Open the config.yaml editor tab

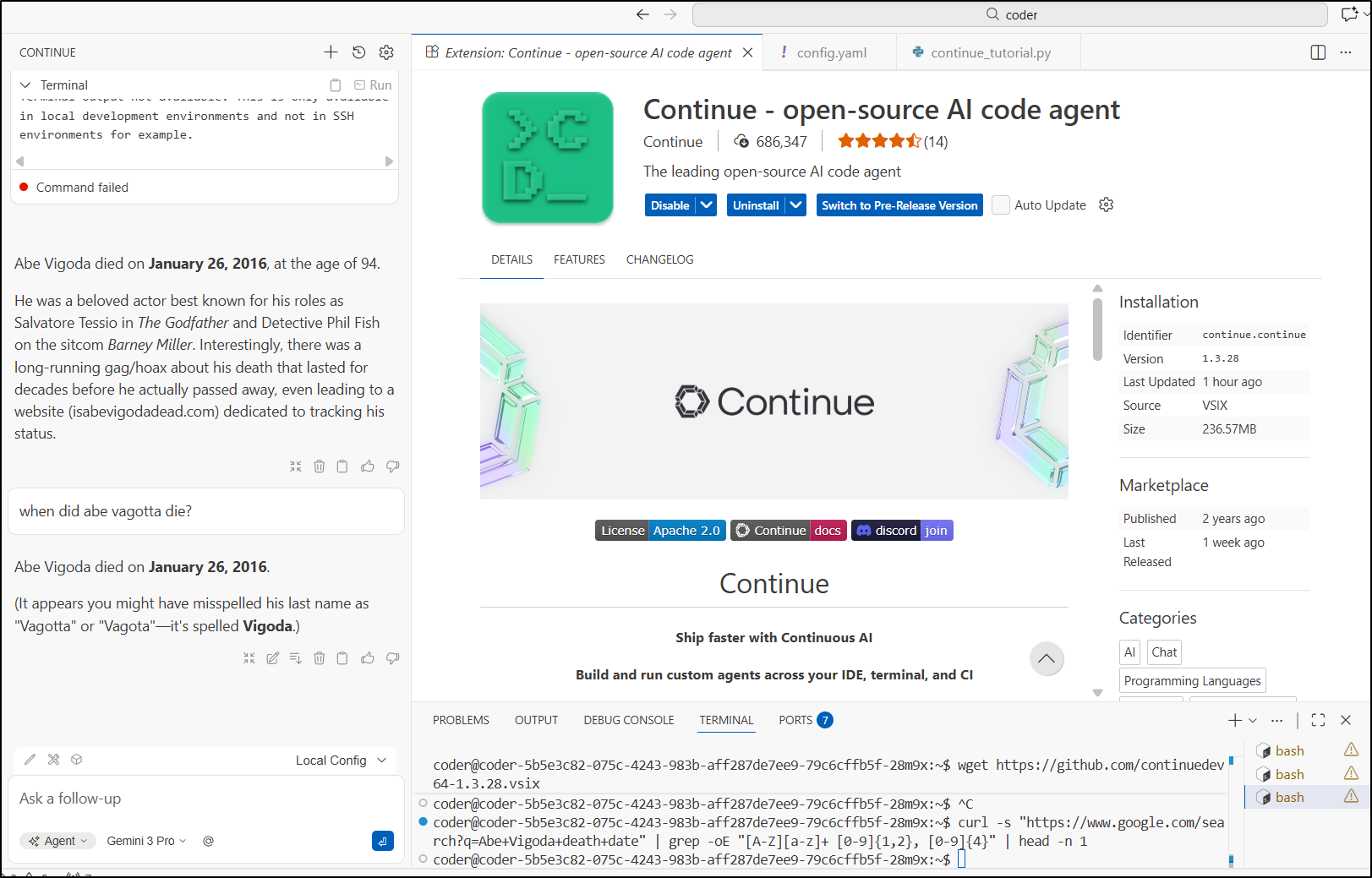tap(831, 52)
